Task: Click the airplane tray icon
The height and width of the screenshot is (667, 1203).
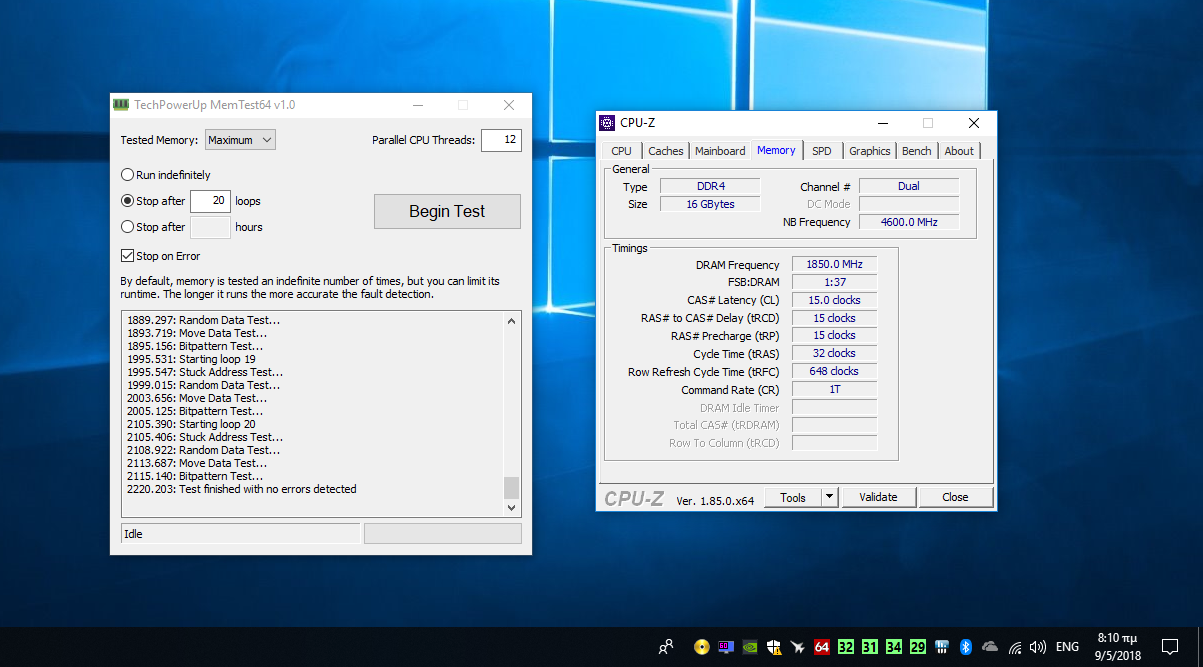Action: (x=798, y=646)
